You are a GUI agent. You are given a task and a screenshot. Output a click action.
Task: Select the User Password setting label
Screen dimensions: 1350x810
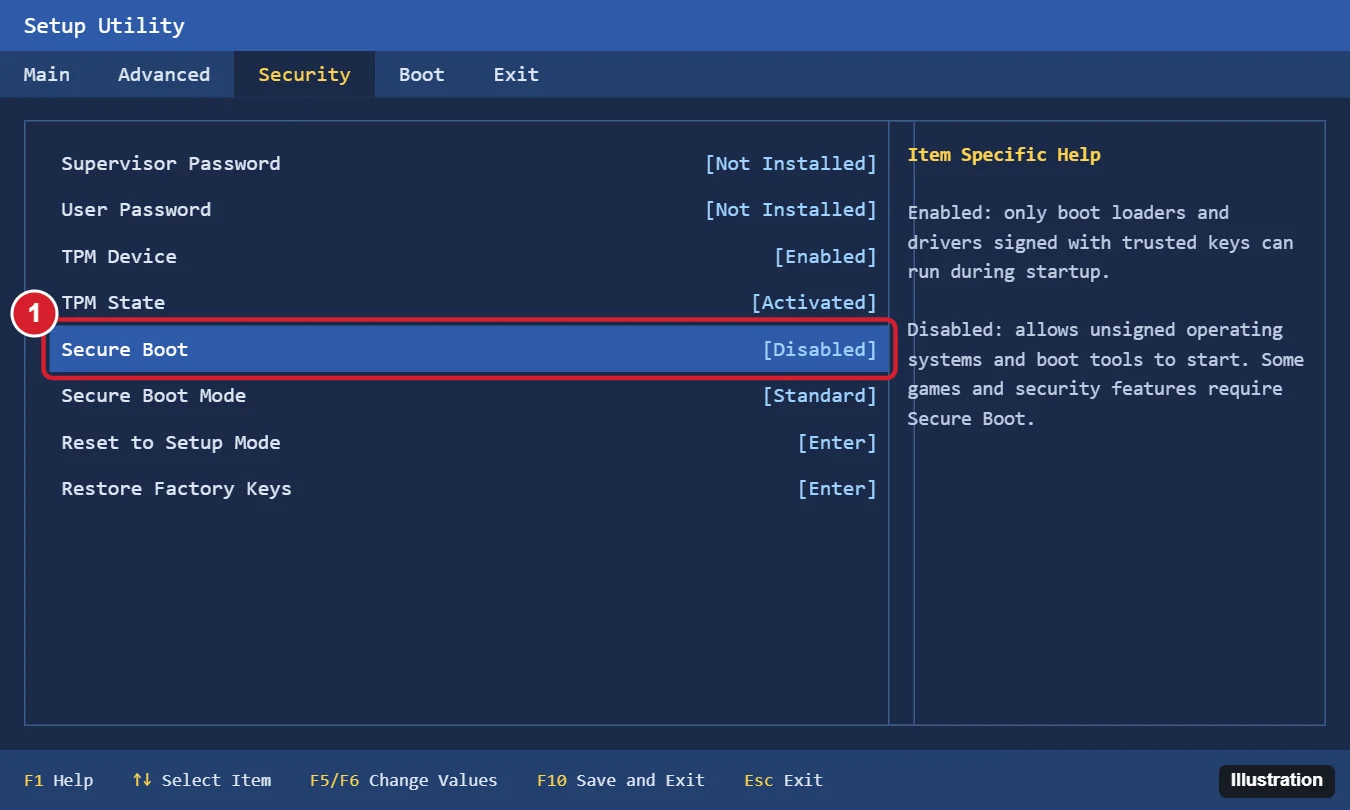(x=136, y=210)
